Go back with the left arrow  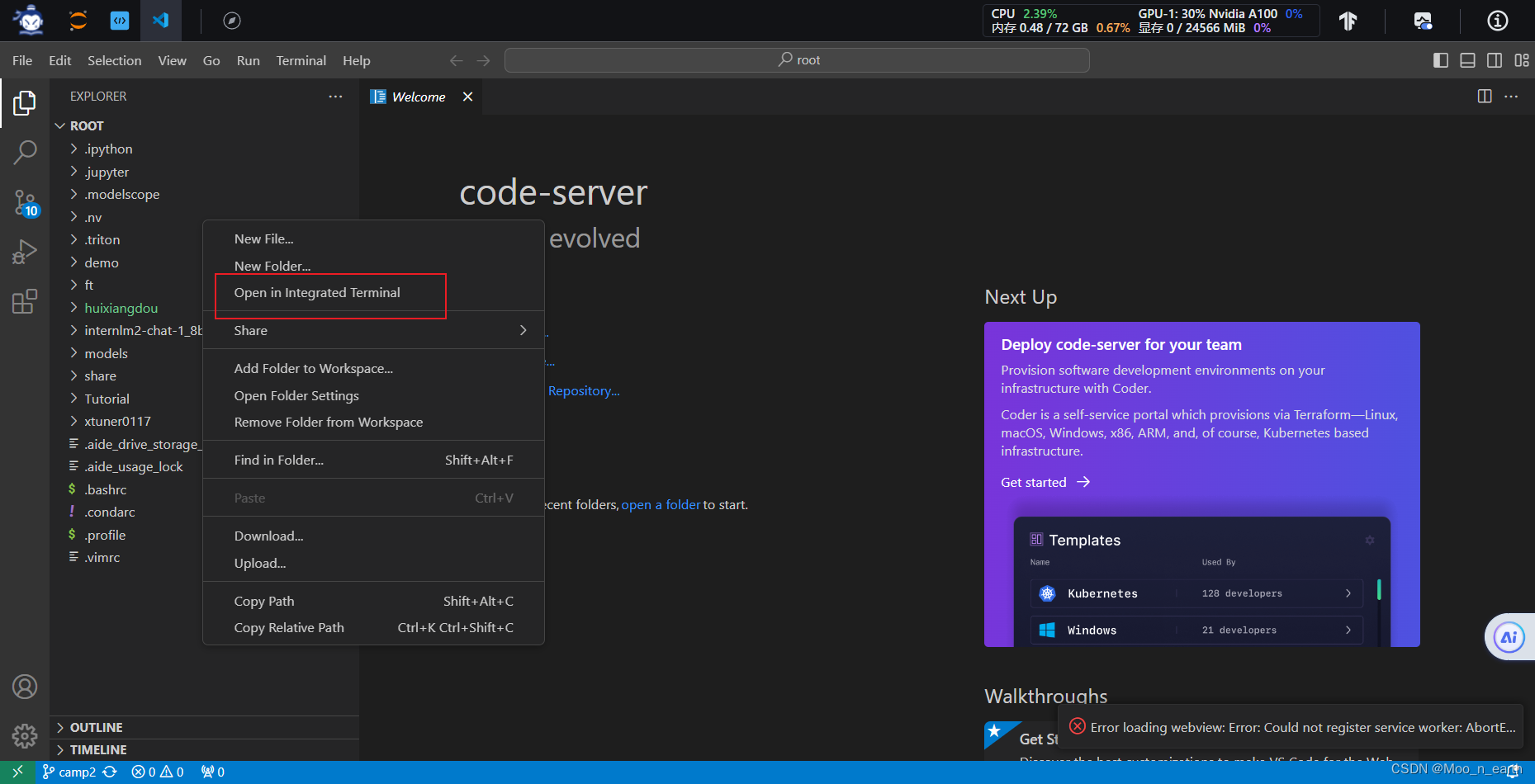pyautogui.click(x=456, y=60)
